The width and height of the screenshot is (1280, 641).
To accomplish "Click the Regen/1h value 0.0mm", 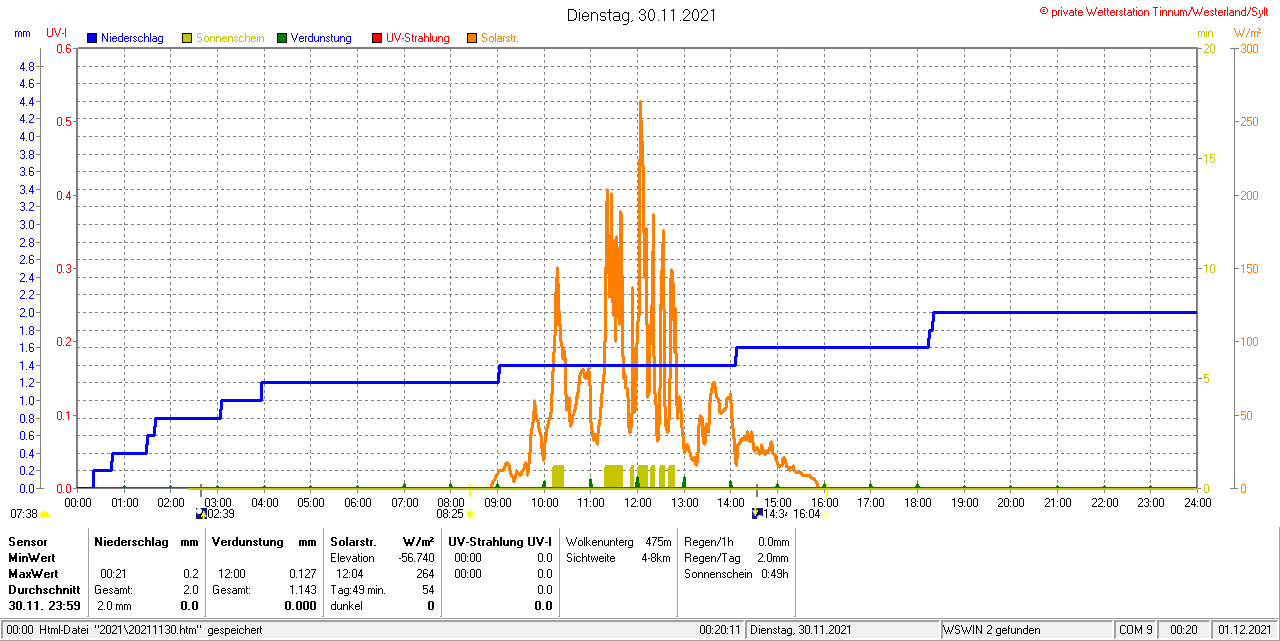I will (x=773, y=542).
